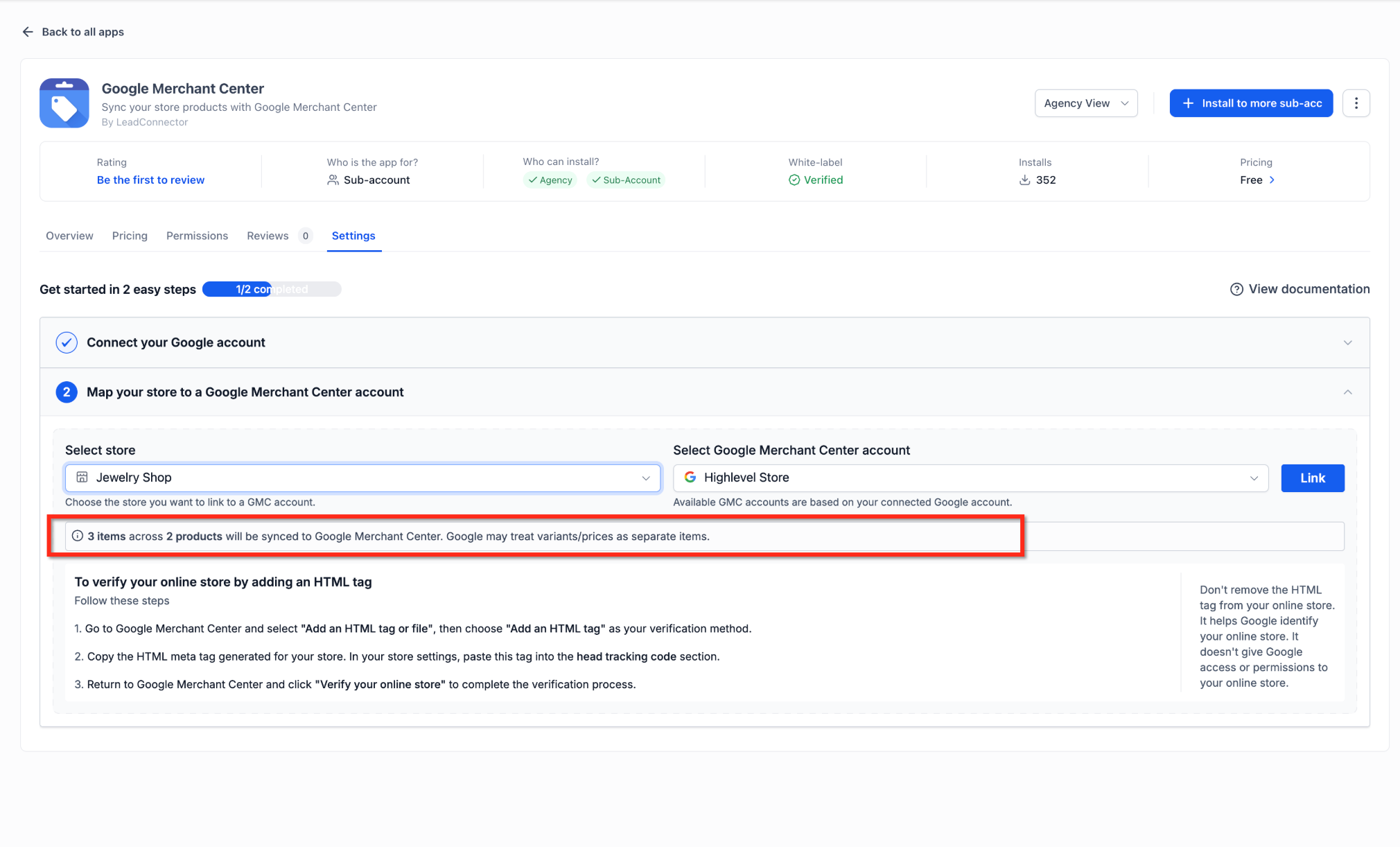Open the Agency View dropdown
The image size is (1400, 847).
[1086, 103]
